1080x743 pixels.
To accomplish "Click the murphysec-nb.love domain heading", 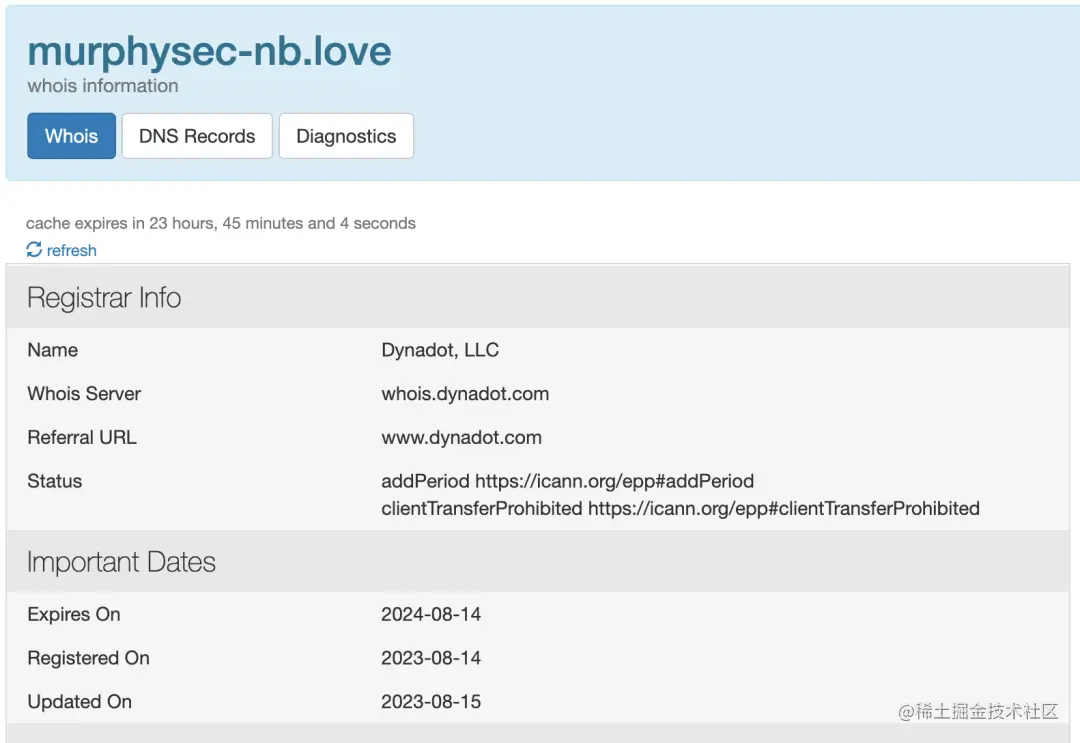I will click(209, 51).
